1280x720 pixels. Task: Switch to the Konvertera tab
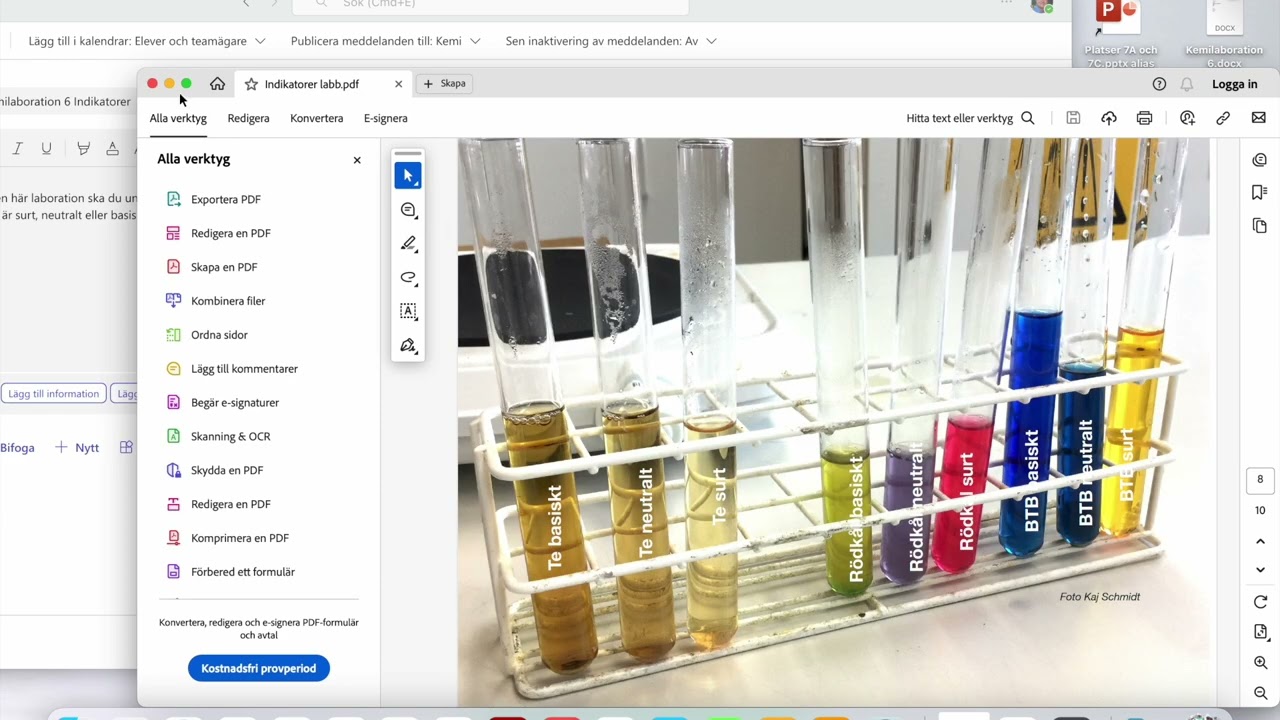(317, 118)
